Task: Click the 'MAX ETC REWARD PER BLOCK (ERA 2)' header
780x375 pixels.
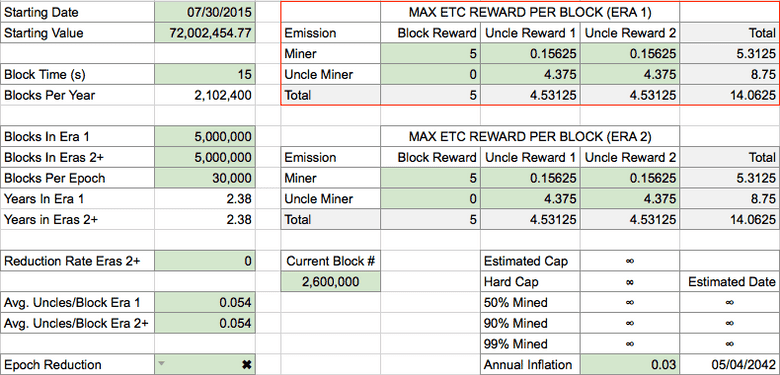Action: [530, 136]
